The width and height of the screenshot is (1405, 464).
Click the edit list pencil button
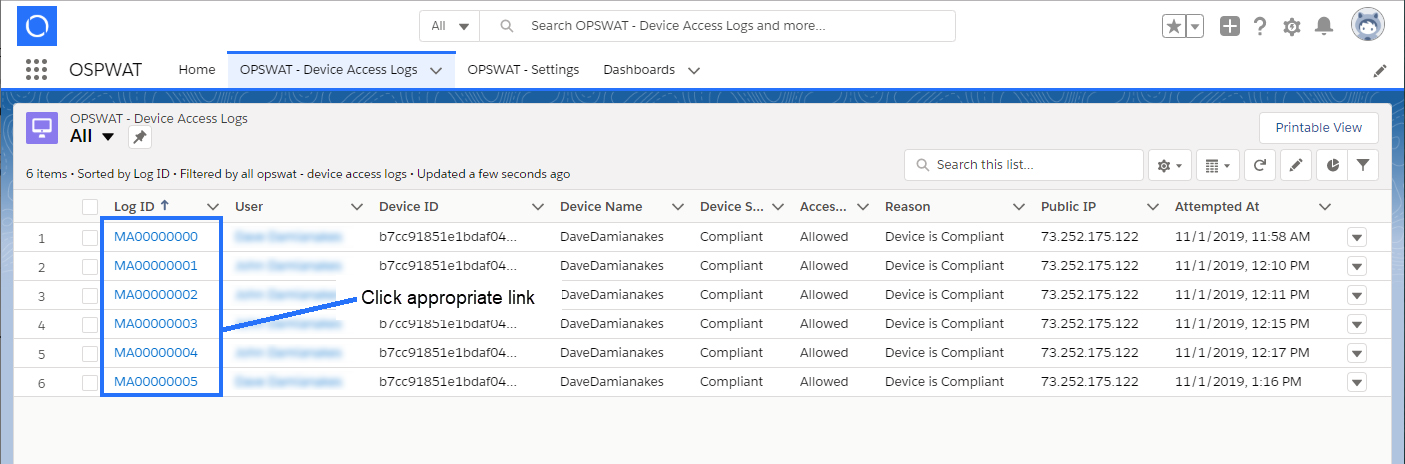[x=1295, y=165]
